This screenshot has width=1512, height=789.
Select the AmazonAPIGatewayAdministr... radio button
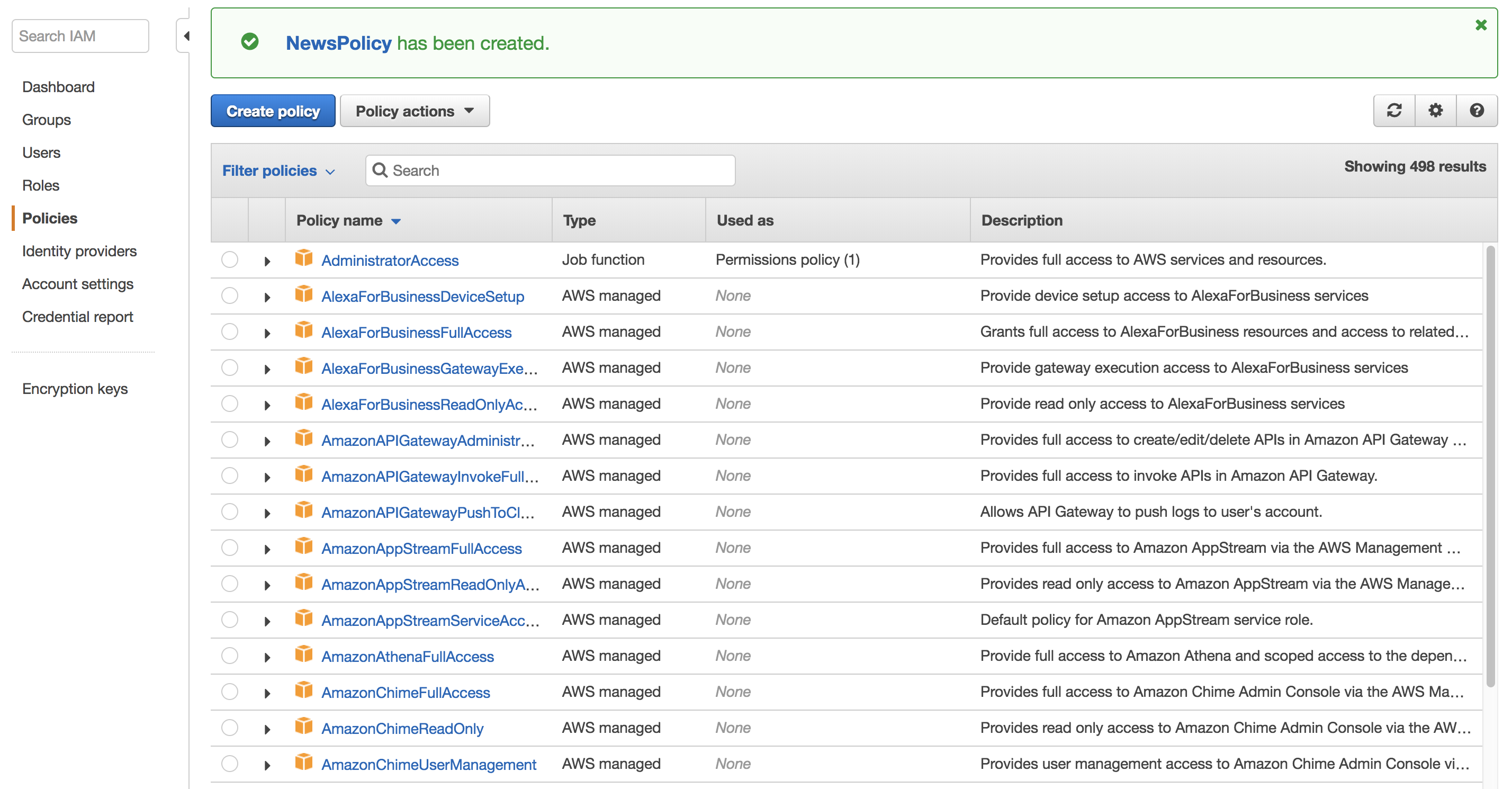230,440
